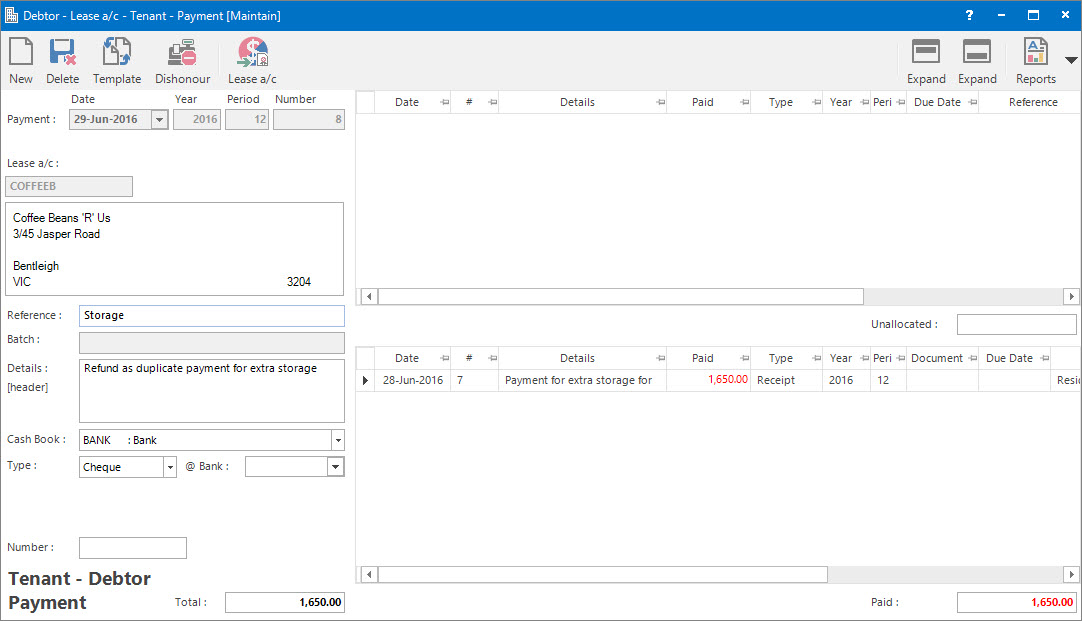Open the Payment date dropdown arrow

[x=159, y=120]
